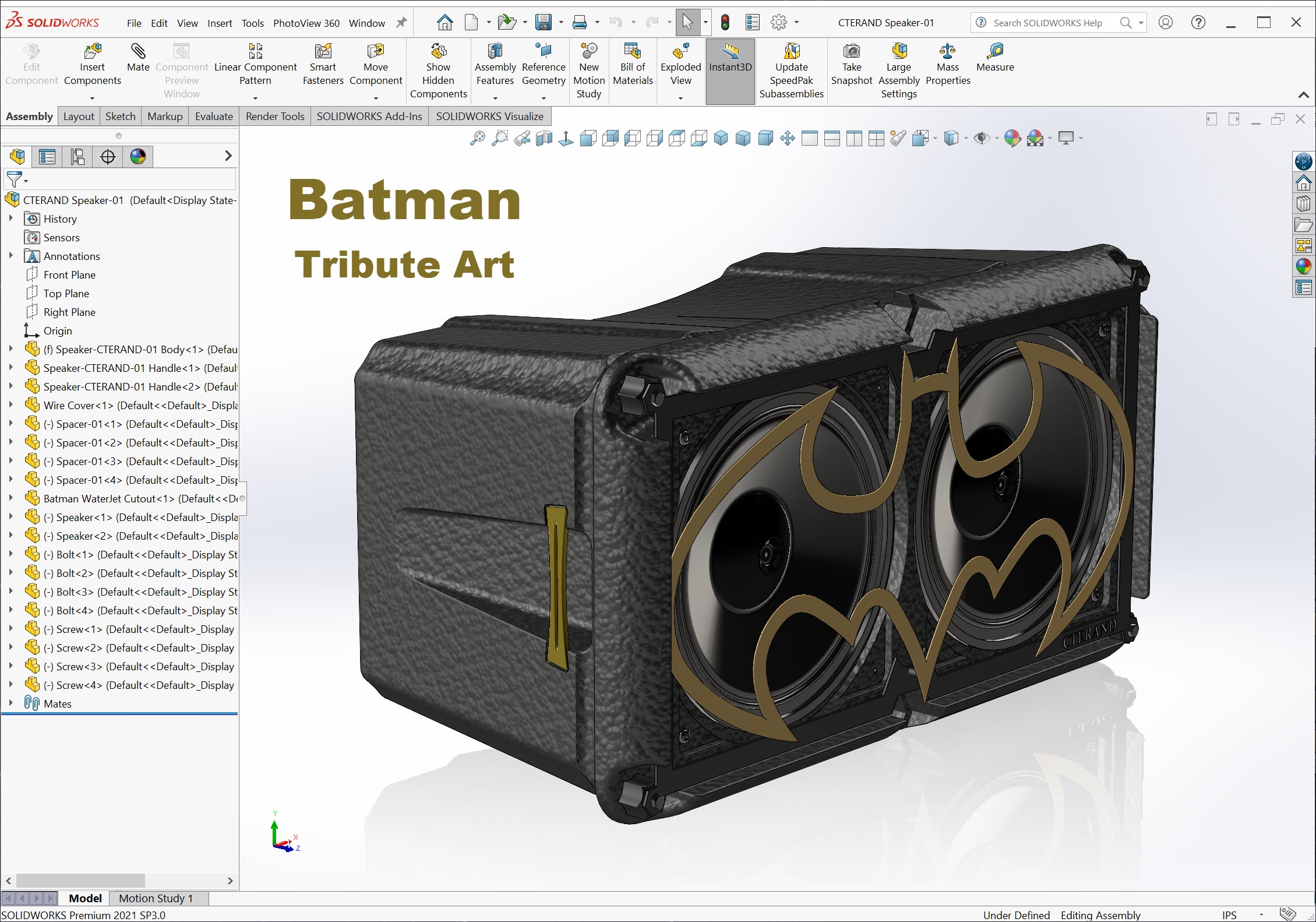The width and height of the screenshot is (1316, 922).
Task: Click the Search SOLIDWORKS Help field
Action: (1047, 23)
